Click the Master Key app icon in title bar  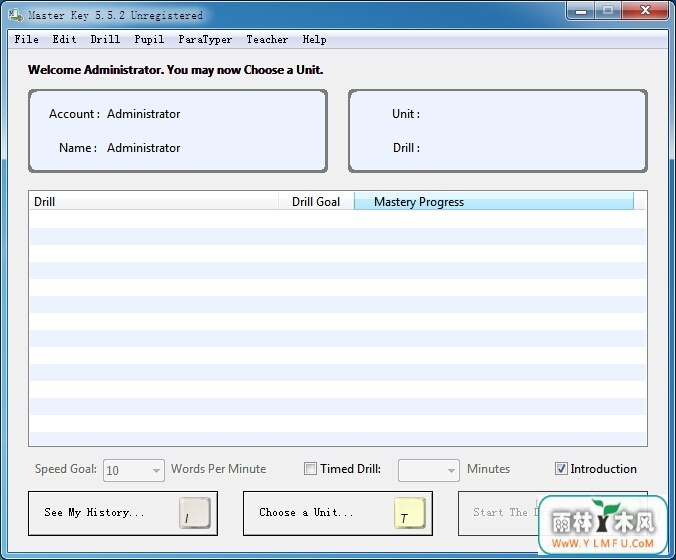pos(16,15)
